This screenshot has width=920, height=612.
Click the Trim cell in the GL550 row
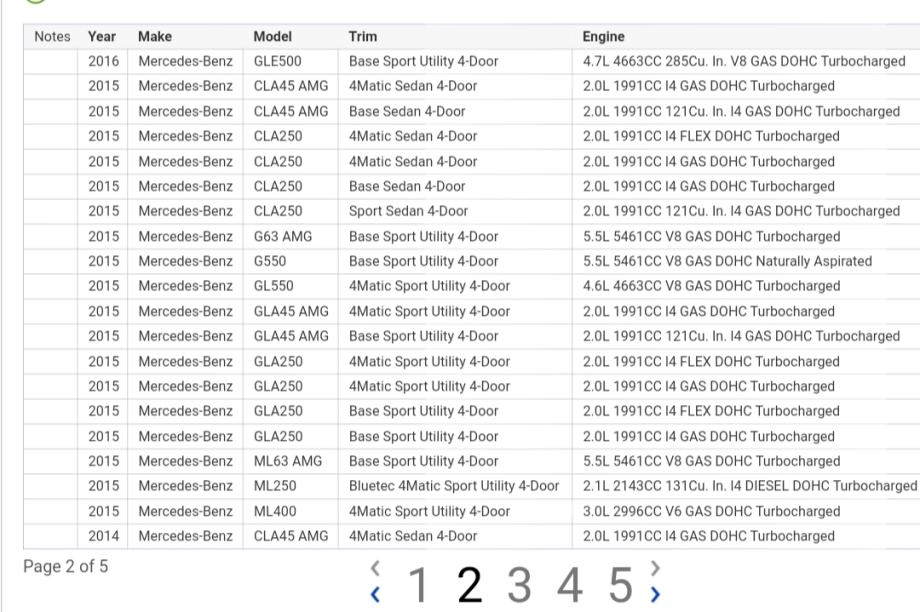pos(455,286)
